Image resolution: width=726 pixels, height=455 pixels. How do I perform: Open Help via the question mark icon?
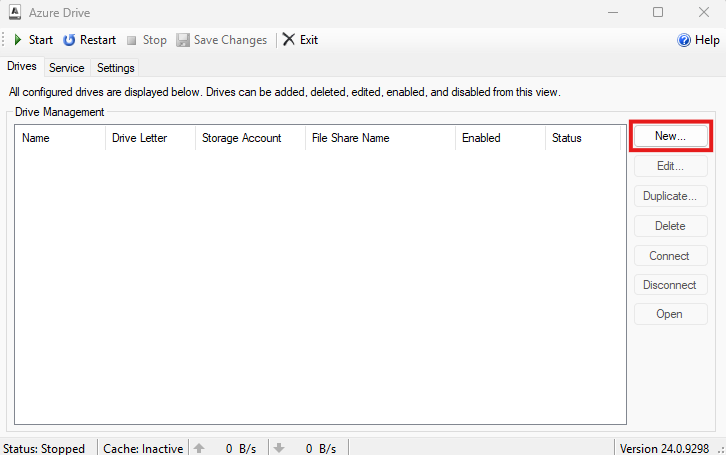683,40
